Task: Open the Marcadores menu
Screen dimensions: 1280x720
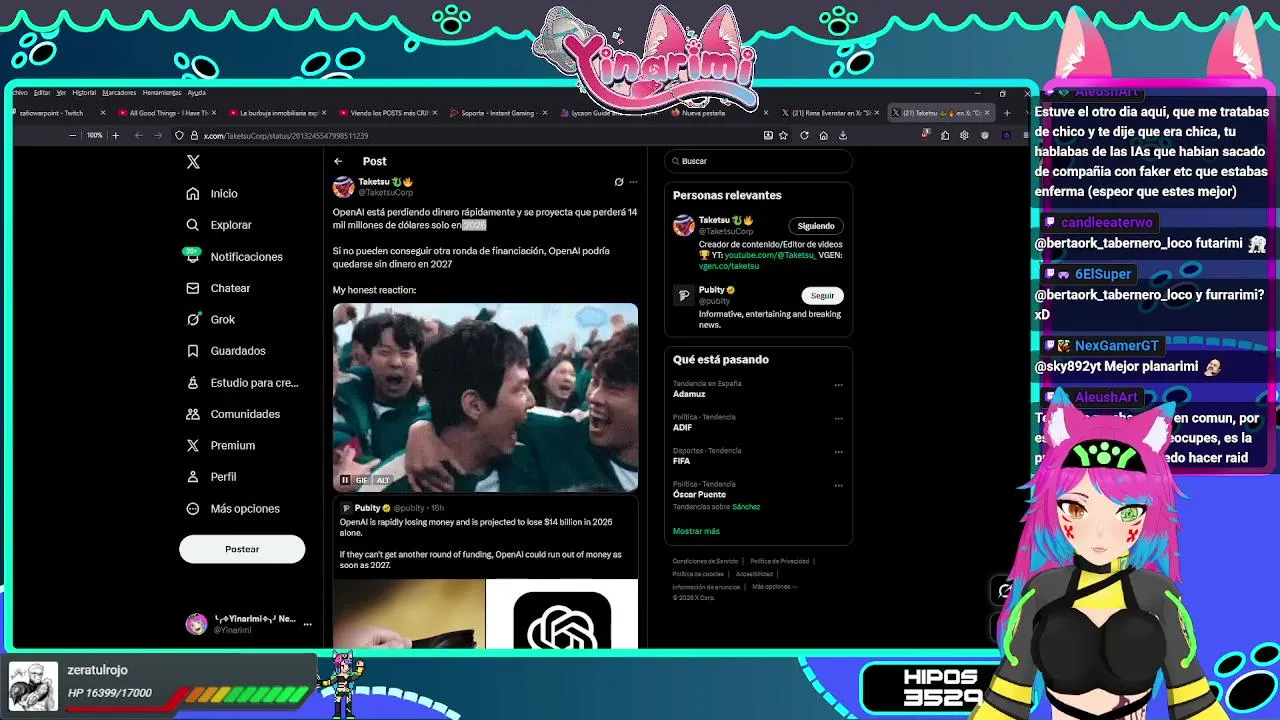Action: click(x=119, y=93)
